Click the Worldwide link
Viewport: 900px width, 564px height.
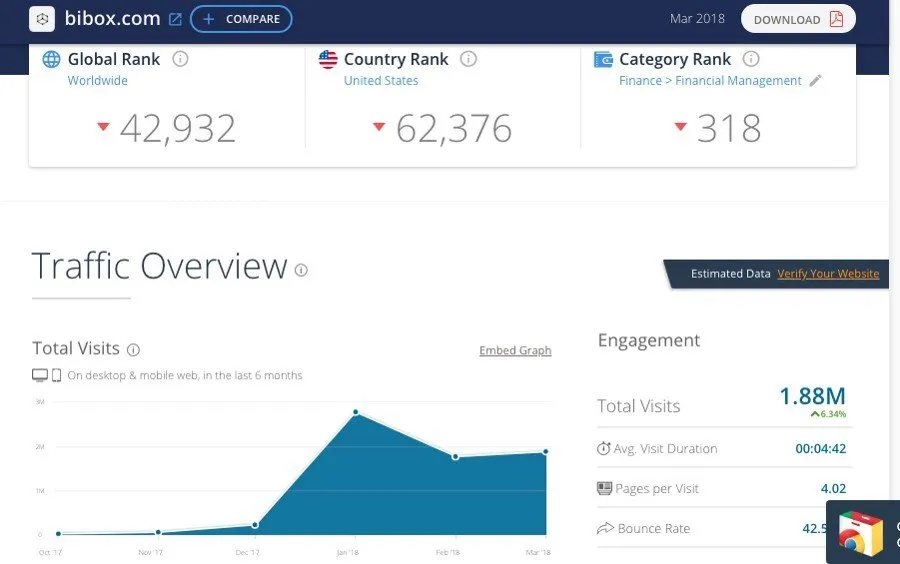[98, 80]
